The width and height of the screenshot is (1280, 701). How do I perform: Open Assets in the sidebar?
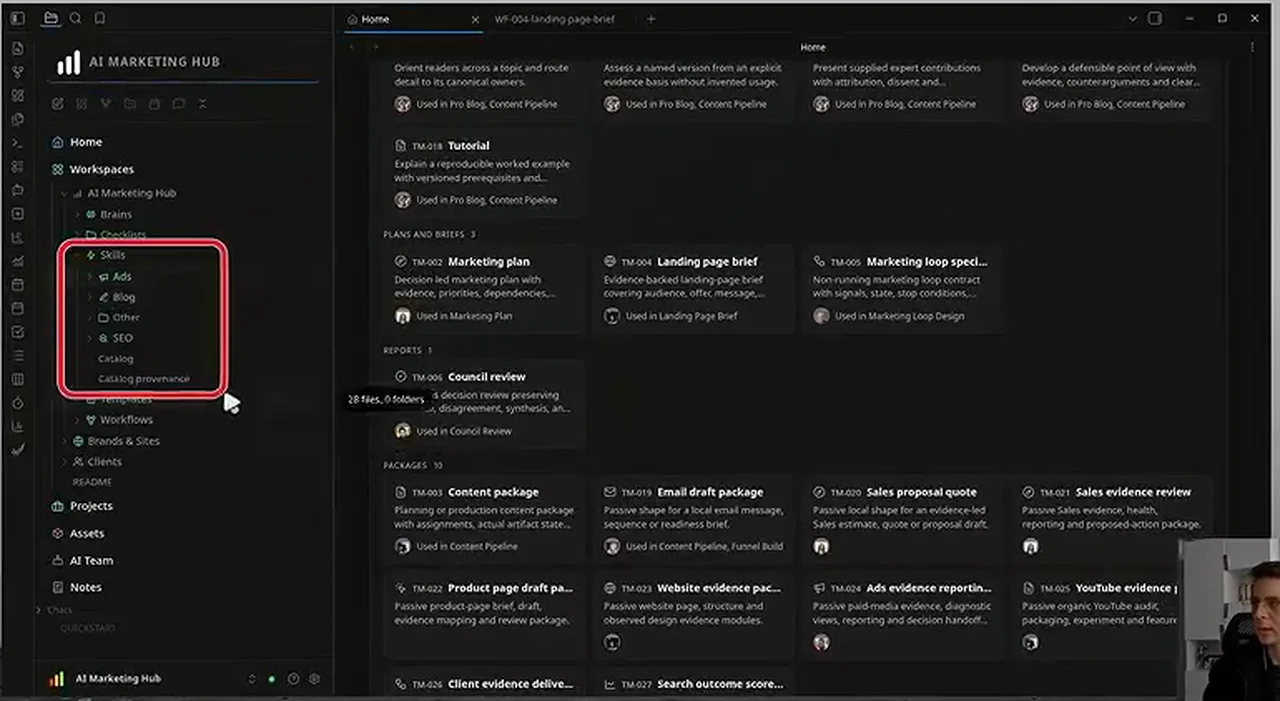pyautogui.click(x=87, y=533)
